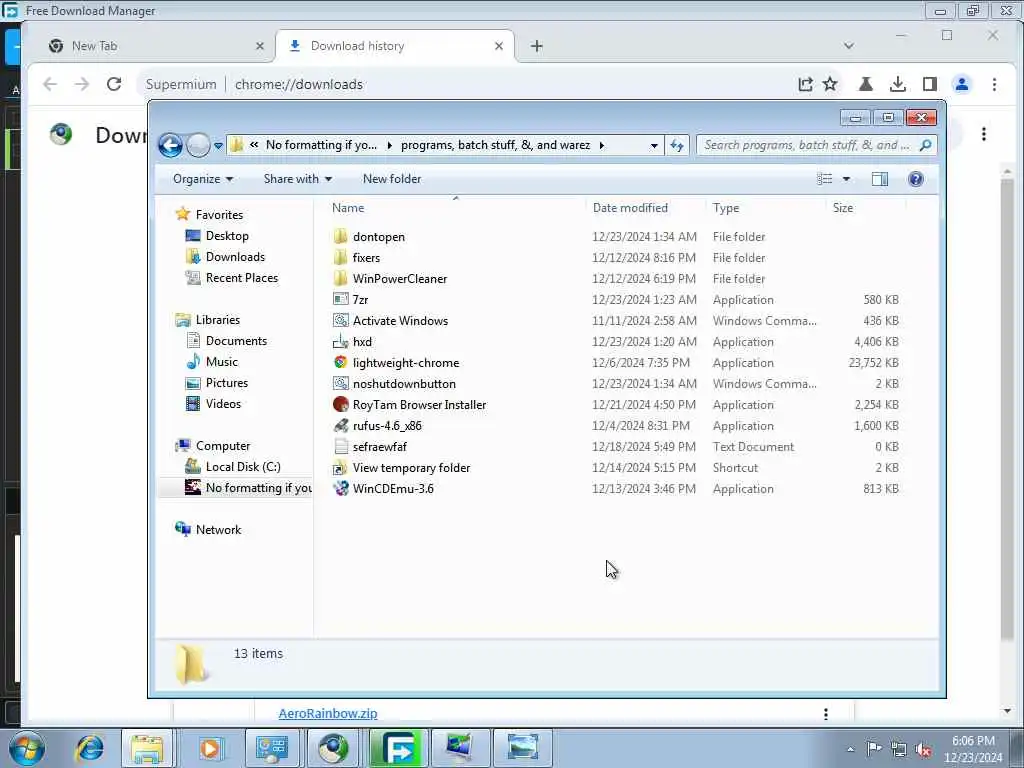Screen dimensions: 1024x768
Task: Open Downloads in navigation pane
Action: tap(235, 257)
